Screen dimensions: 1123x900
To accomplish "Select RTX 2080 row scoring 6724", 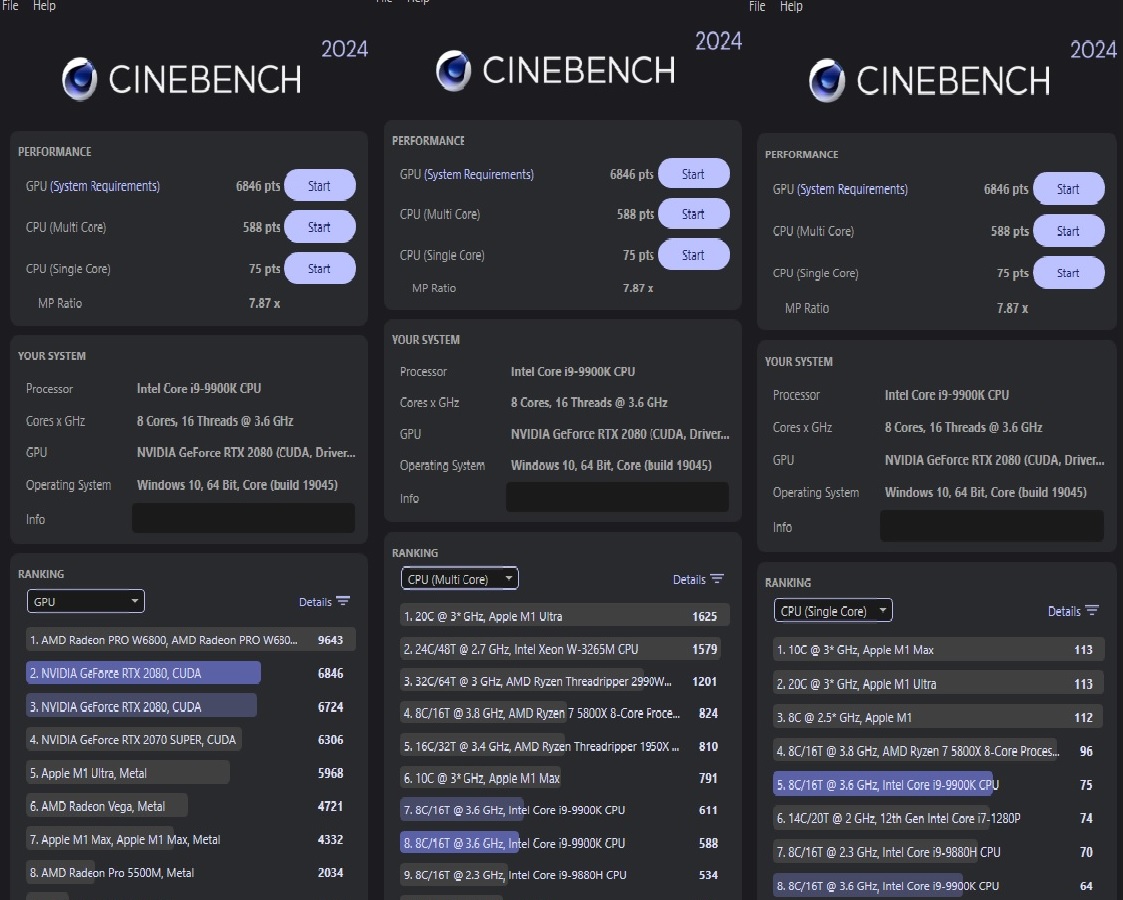I will point(191,707).
